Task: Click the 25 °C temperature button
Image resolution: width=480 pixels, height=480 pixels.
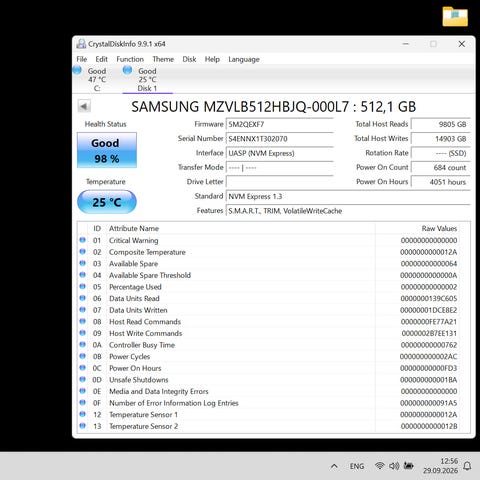Action: (x=107, y=202)
